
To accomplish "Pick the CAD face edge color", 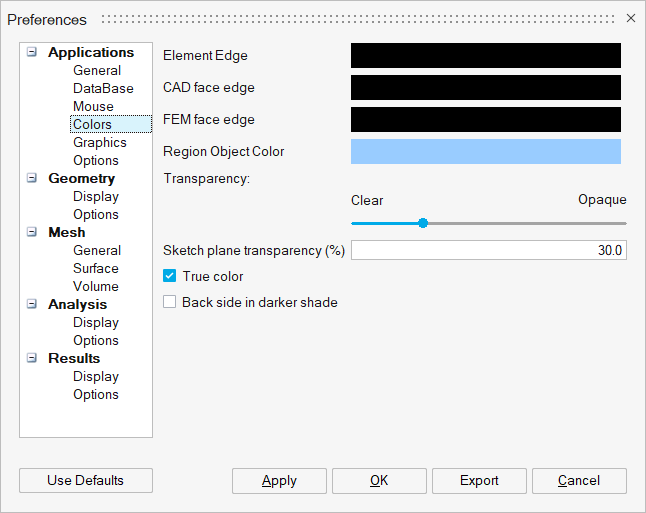I will point(486,87).
